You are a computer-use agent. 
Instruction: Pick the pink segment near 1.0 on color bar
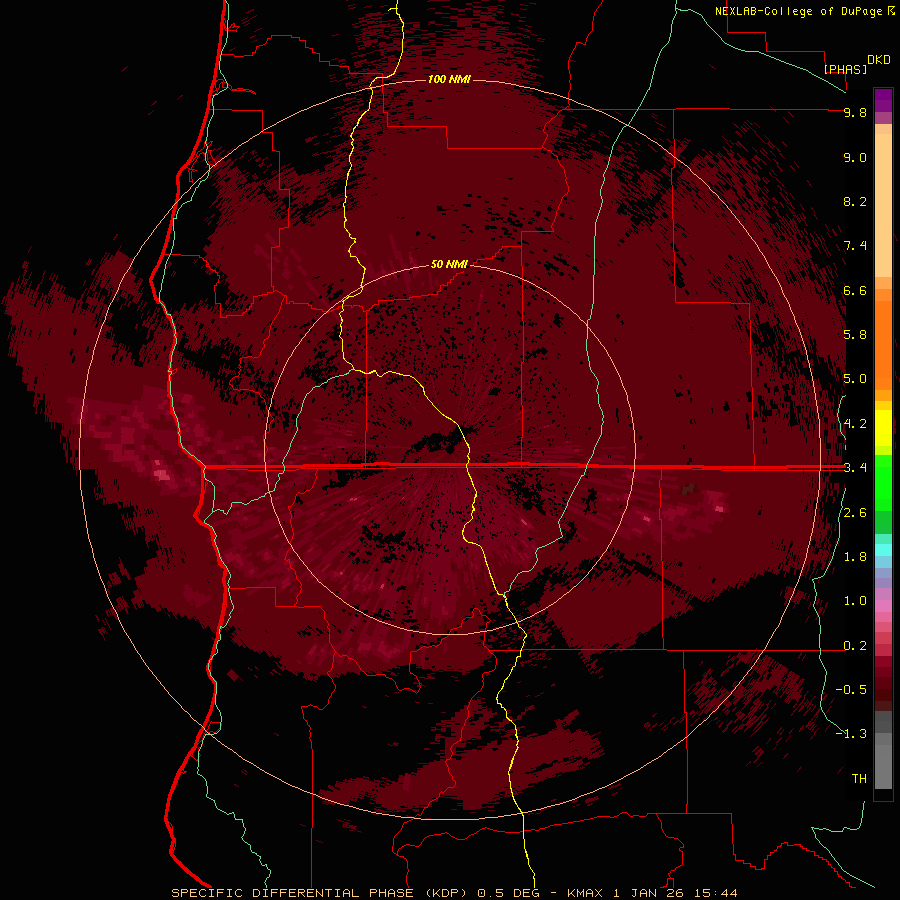click(x=883, y=606)
